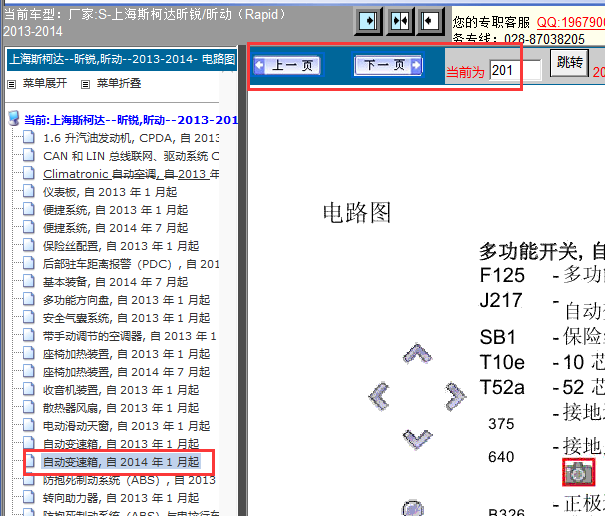This screenshot has width=605, height=516.
Task: Click document icon beside 转向助力器 entry
Action: pos(29,497)
